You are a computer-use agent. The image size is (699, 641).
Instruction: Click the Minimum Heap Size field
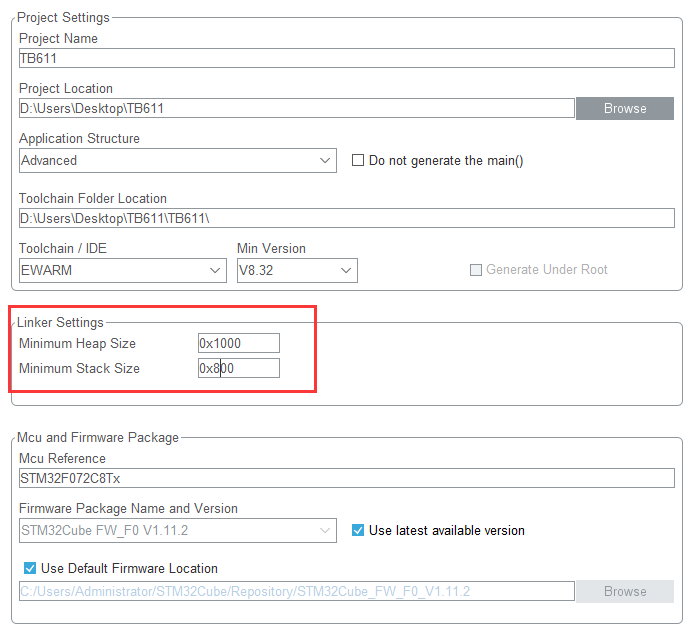point(239,343)
